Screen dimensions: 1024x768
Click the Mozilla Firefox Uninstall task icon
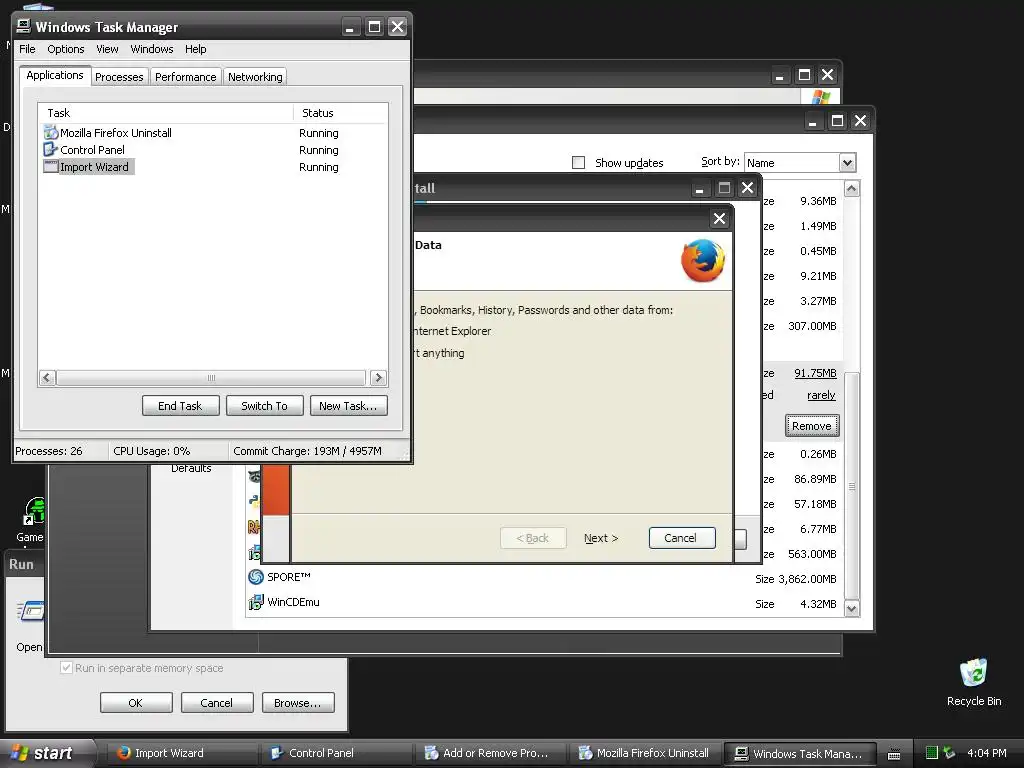(x=50, y=133)
